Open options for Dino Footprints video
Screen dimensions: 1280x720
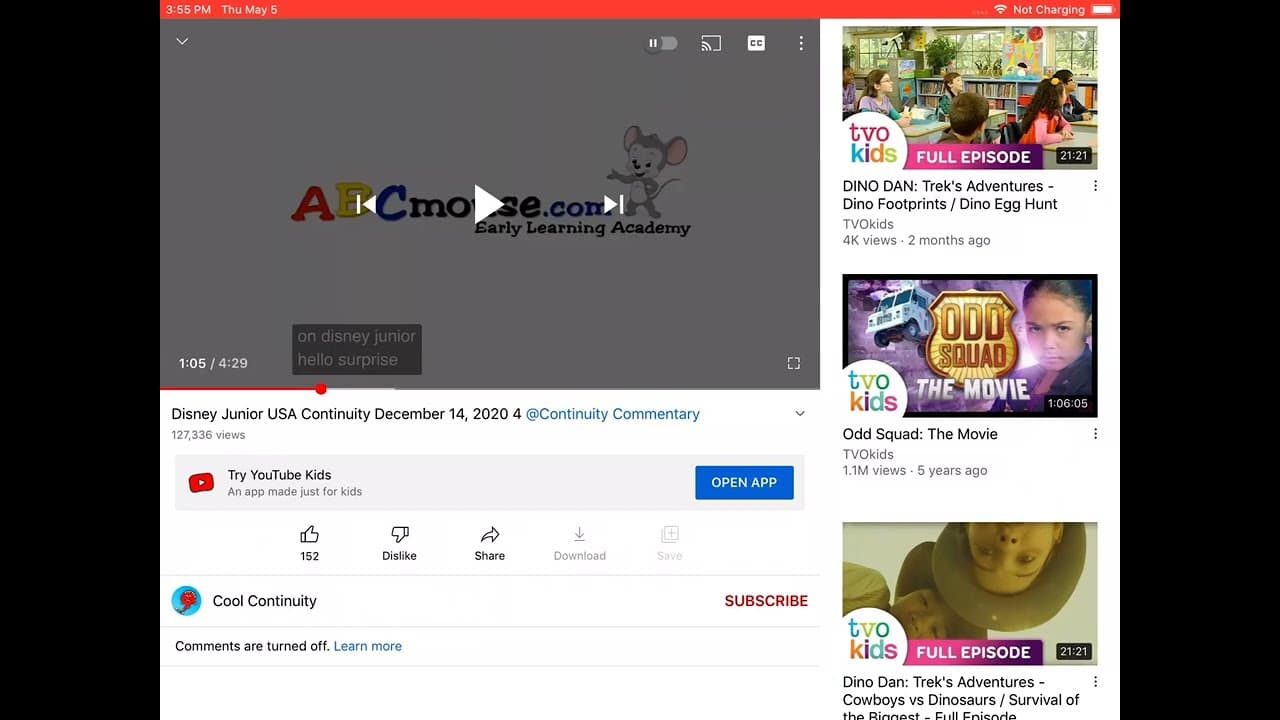1095,186
